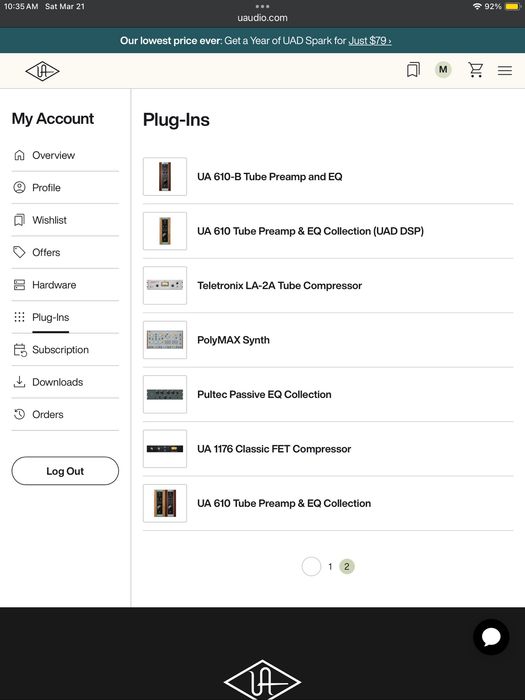Open the wishlist bookmark icon in header

click(413, 70)
